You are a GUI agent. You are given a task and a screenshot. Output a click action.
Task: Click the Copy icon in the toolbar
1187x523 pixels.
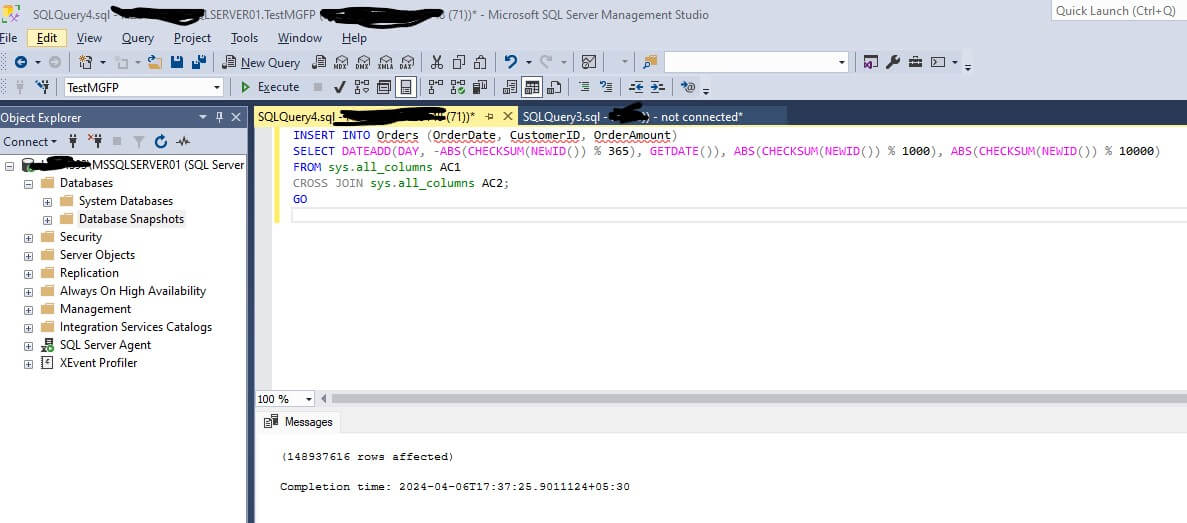(x=459, y=63)
